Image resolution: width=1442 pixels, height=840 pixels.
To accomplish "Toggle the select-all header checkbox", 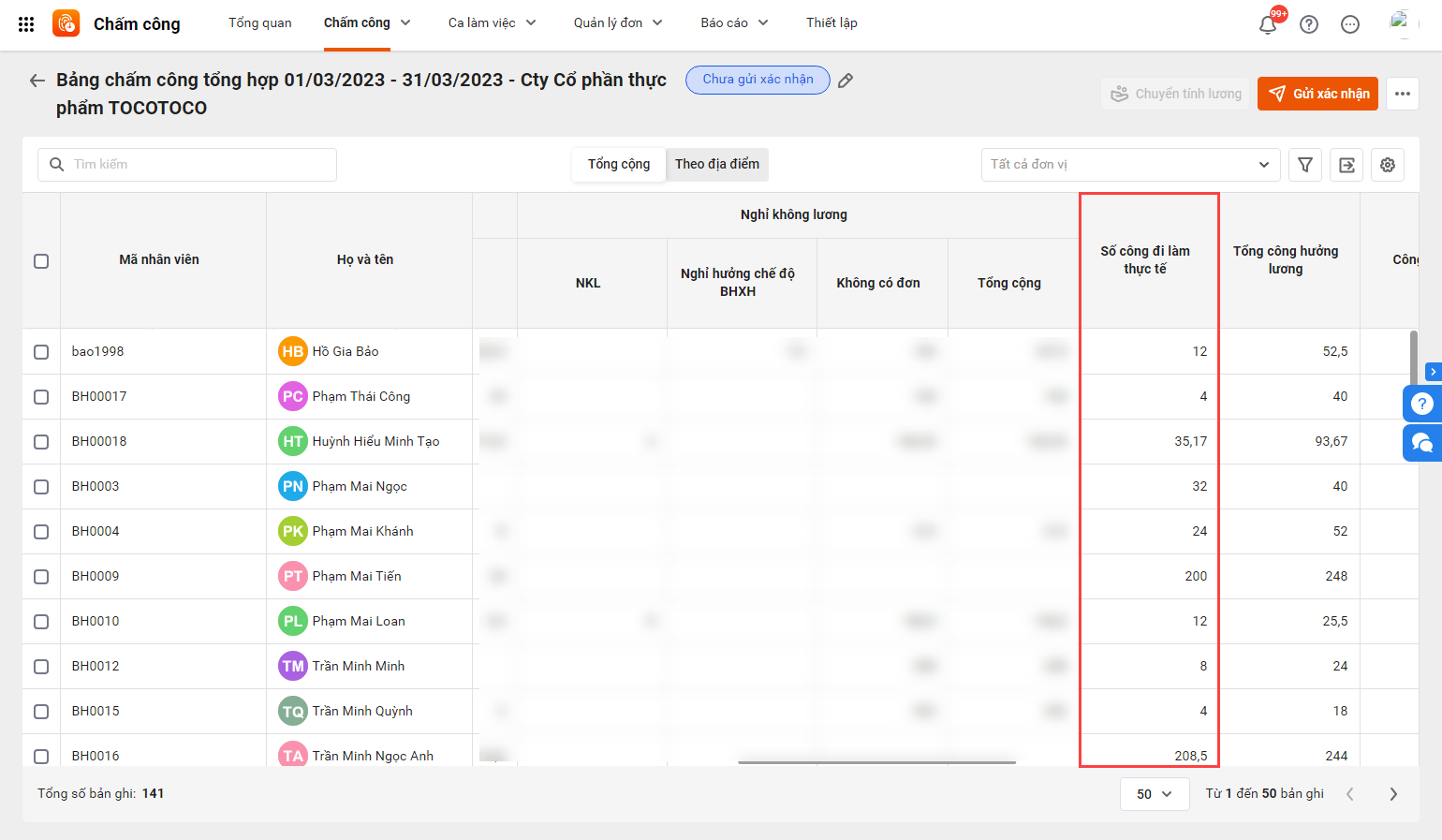I will click(41, 261).
